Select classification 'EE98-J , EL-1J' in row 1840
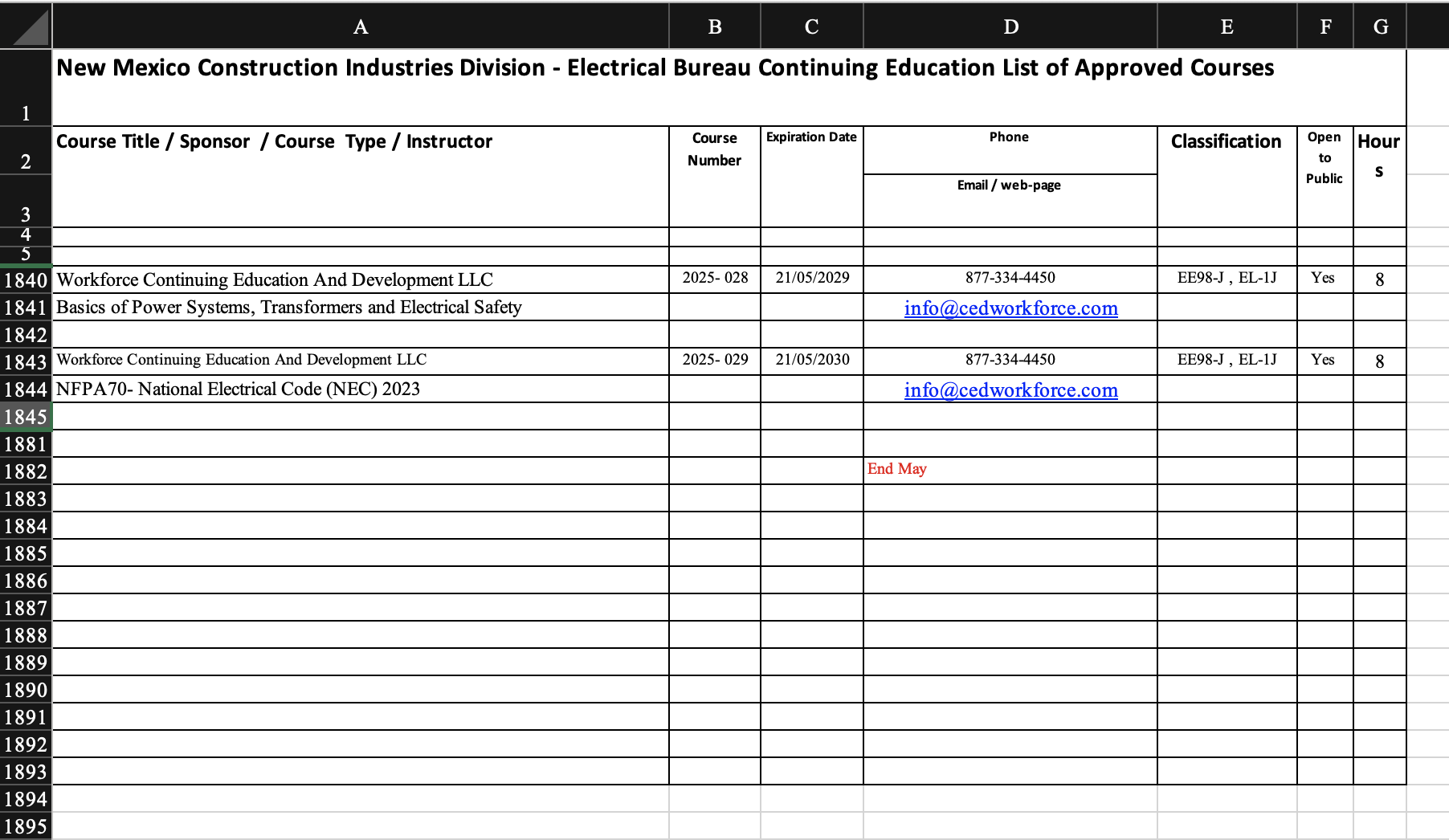The height and width of the screenshot is (840, 1449). click(x=1227, y=279)
